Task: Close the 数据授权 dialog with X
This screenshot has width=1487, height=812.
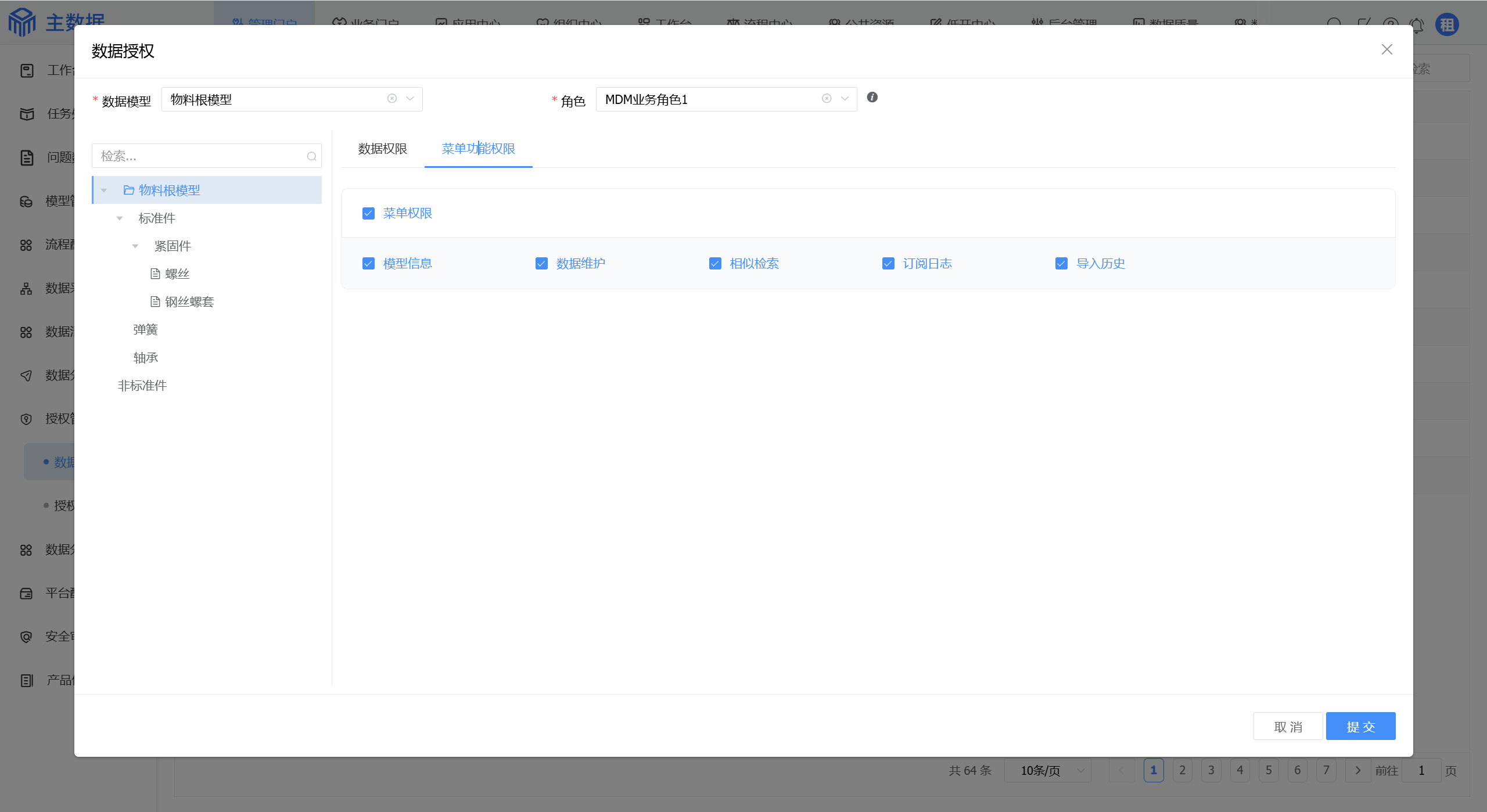Action: pos(1387,50)
